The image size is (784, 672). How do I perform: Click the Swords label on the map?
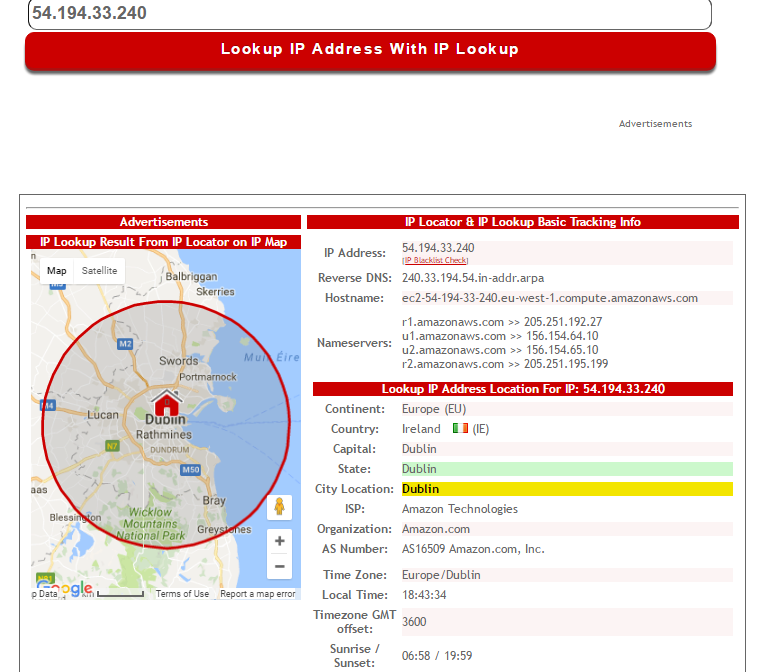tap(178, 360)
